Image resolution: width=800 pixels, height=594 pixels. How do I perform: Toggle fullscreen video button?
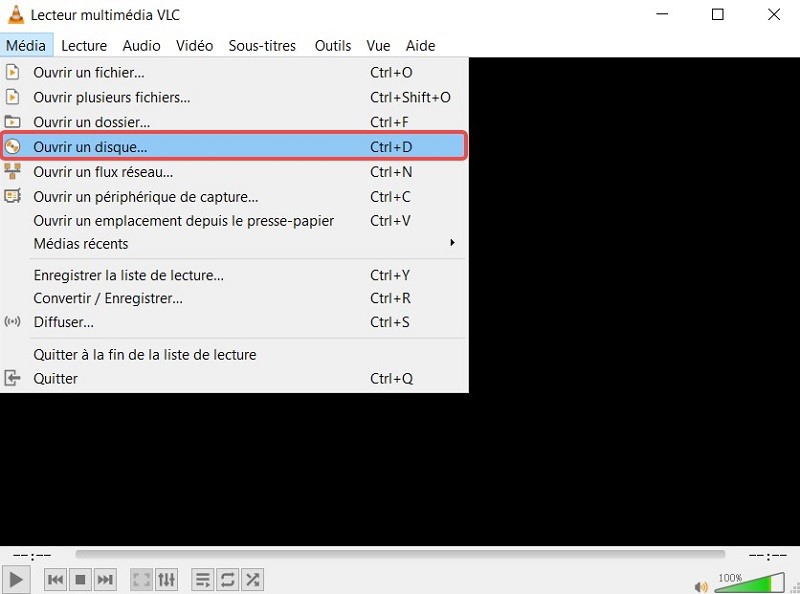141,580
